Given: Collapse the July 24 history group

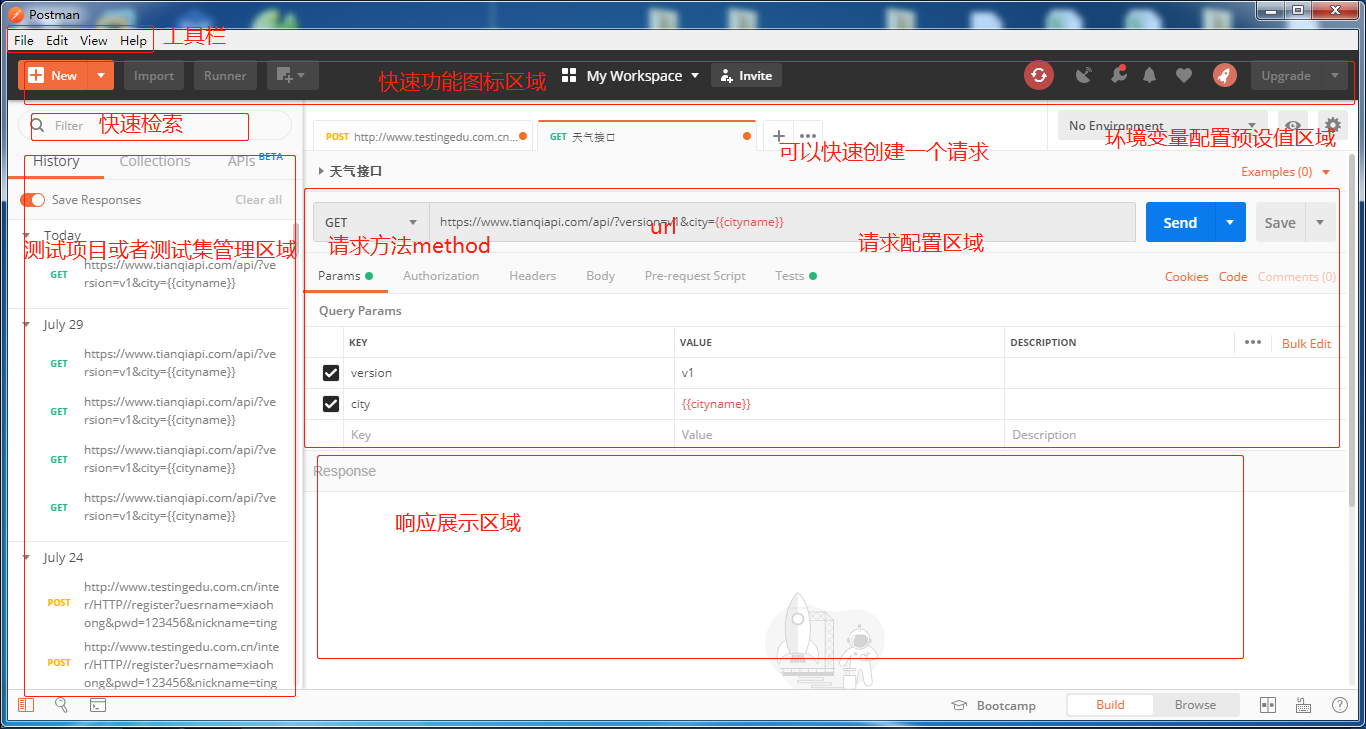Looking at the screenshot, I should tap(27, 558).
